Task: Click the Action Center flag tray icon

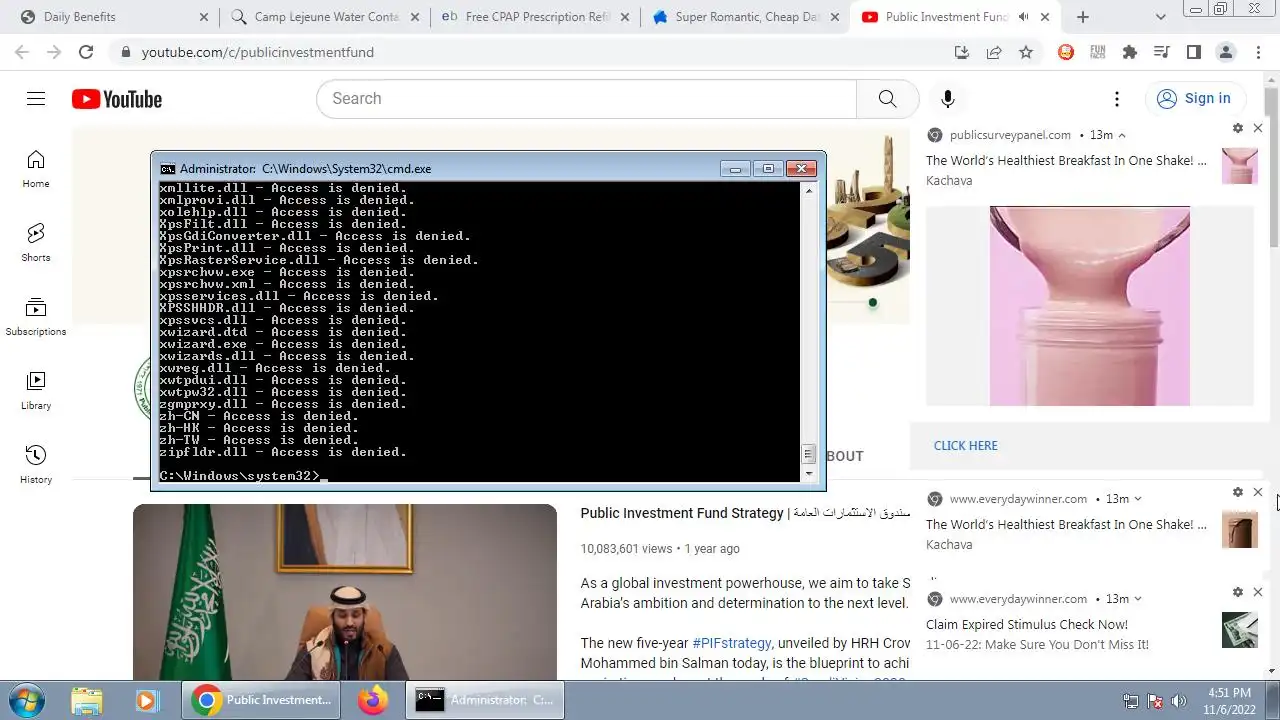Action: [x=1155, y=701]
